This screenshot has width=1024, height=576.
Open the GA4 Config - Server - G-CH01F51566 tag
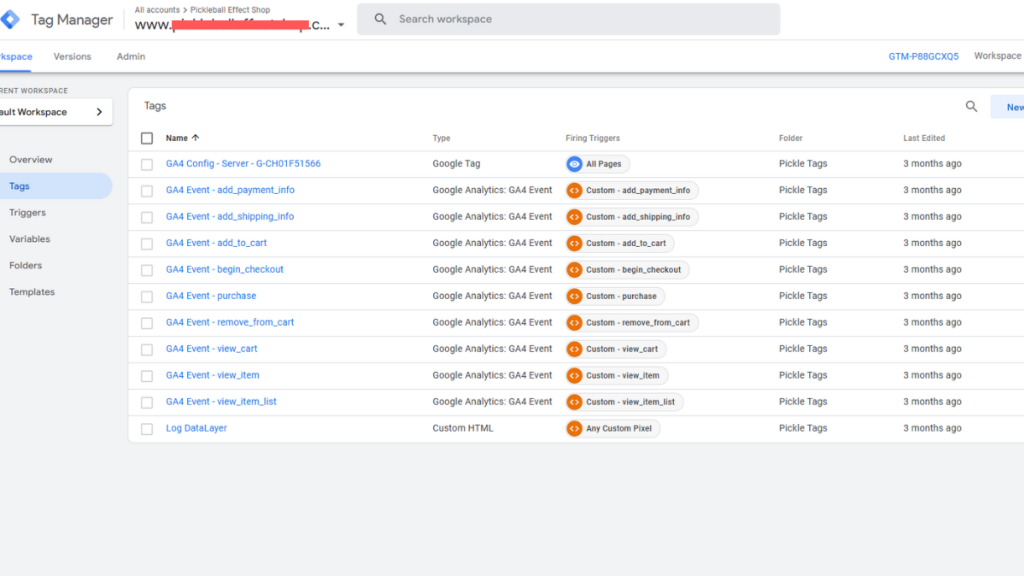243,163
